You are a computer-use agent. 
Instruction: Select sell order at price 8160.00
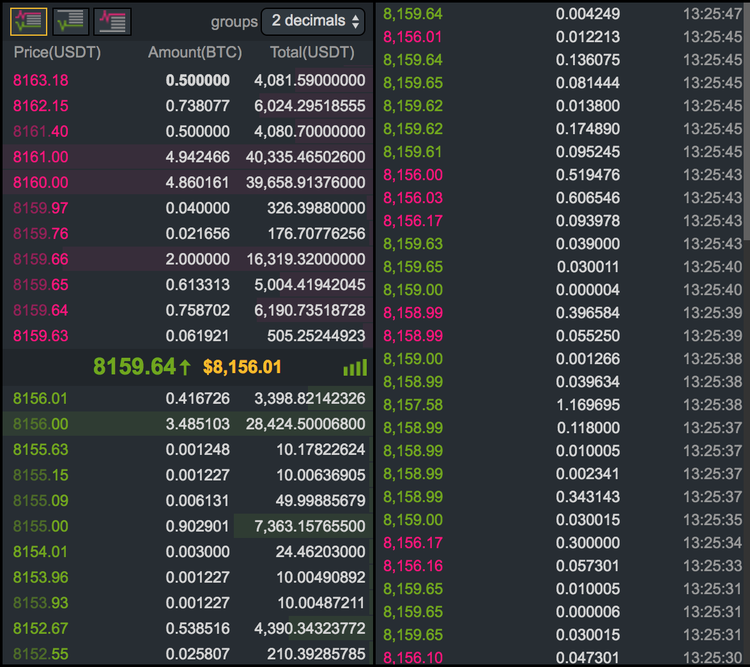pyautogui.click(x=188, y=182)
